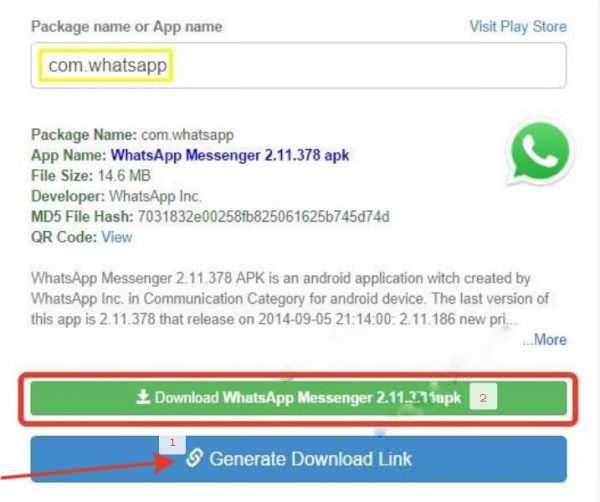Viewport: 600px width, 502px height.
Task: Open the Visit Play Store link
Action: click(x=518, y=27)
